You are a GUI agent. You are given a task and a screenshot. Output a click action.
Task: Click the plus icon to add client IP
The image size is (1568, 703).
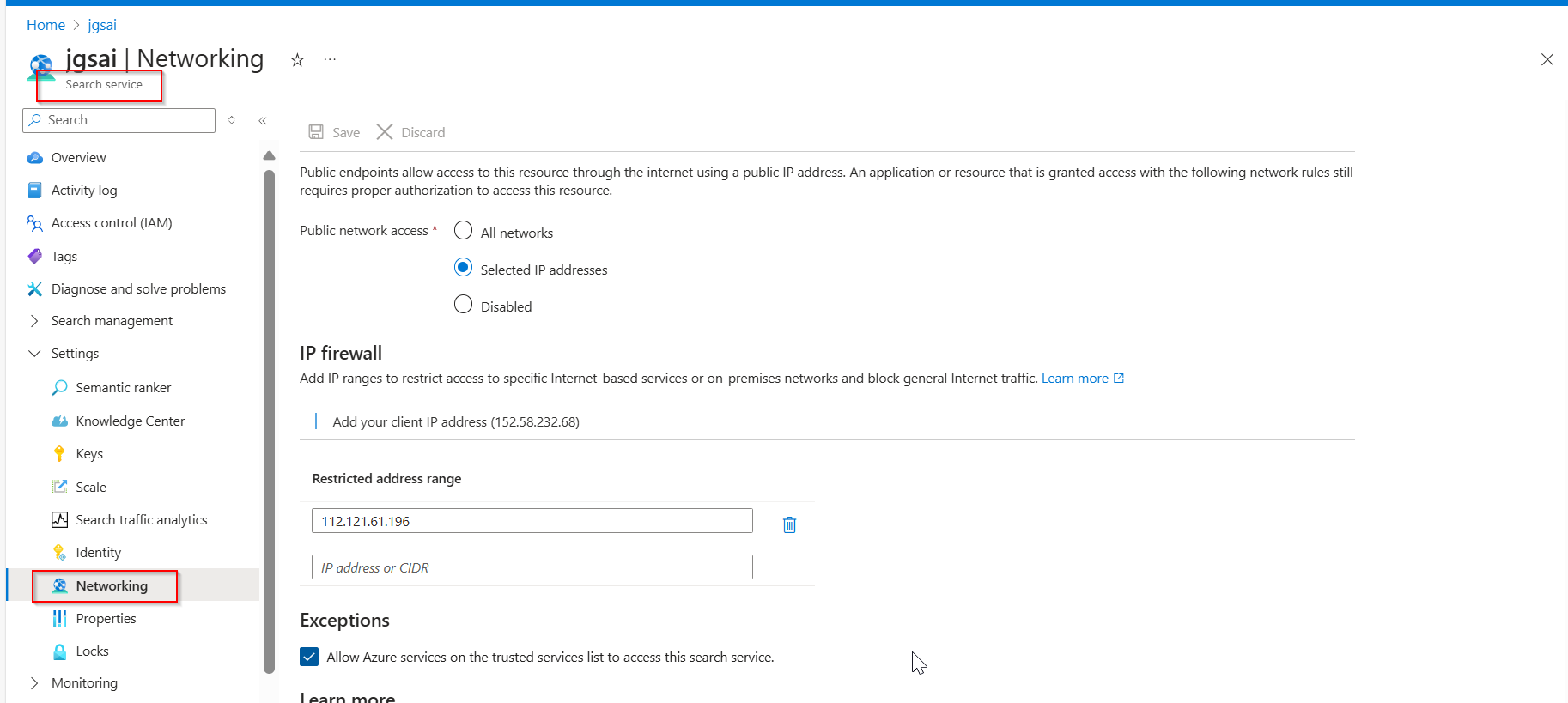[316, 421]
